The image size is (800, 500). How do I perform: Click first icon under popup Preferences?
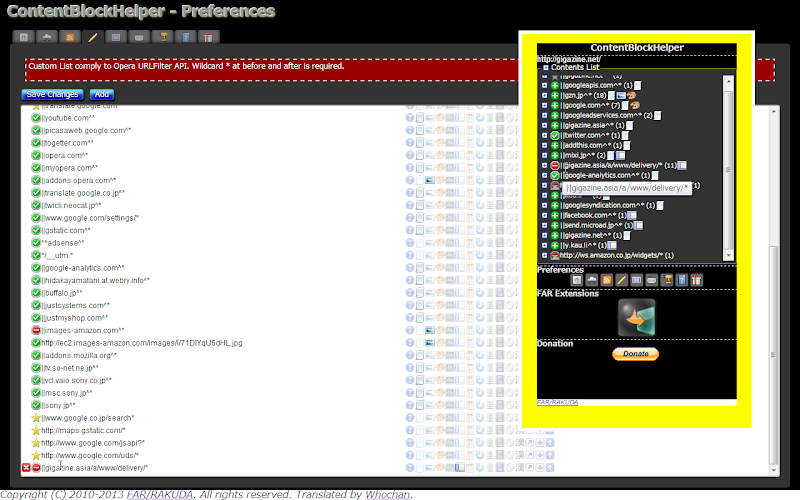click(577, 280)
